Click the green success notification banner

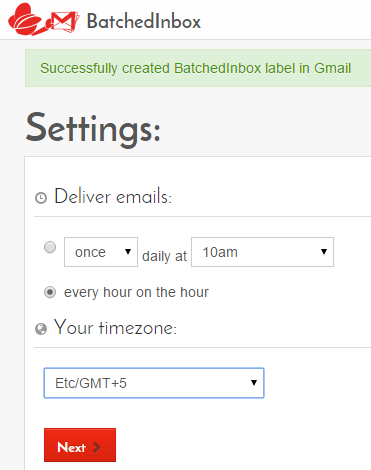pos(198,68)
